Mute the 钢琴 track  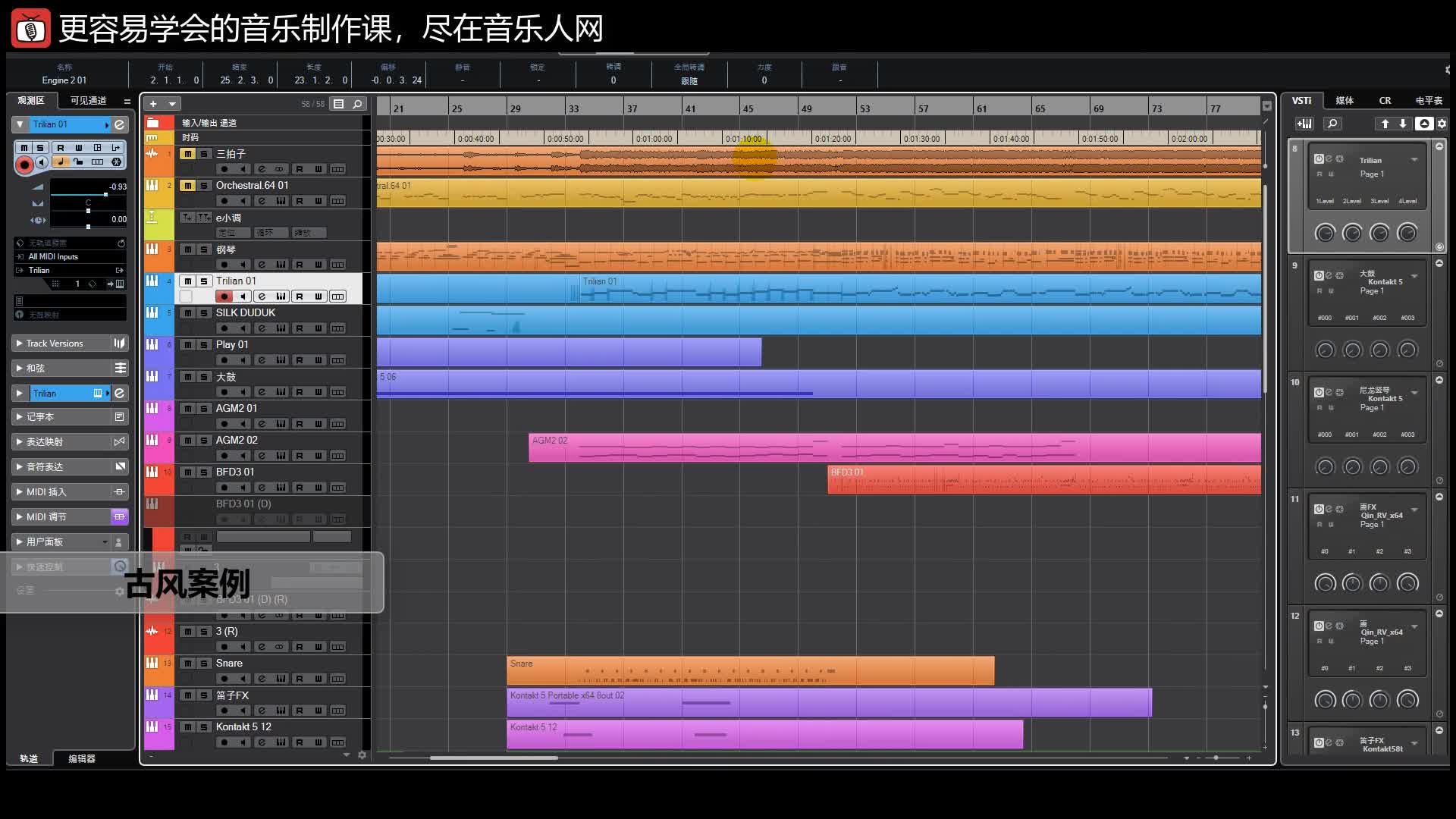(187, 249)
